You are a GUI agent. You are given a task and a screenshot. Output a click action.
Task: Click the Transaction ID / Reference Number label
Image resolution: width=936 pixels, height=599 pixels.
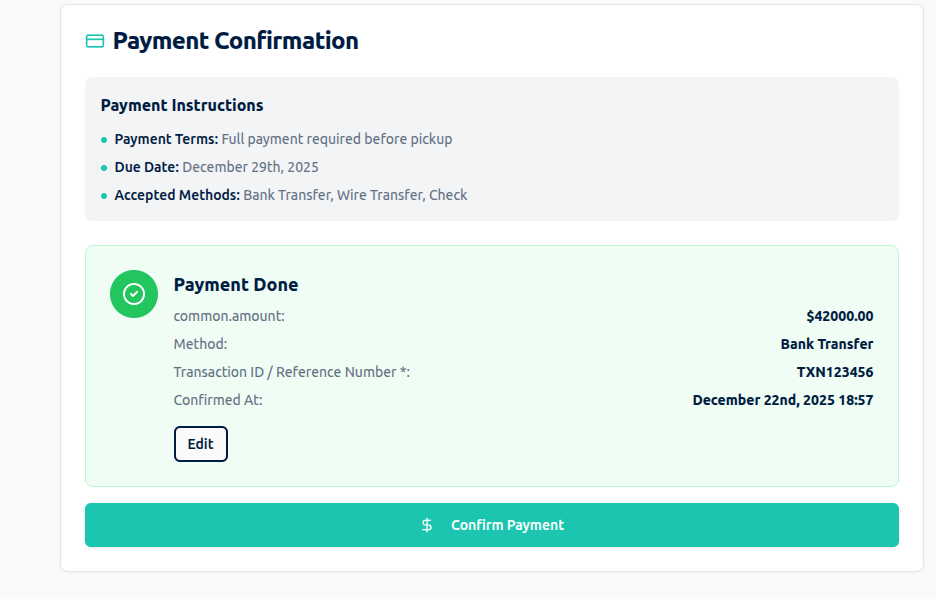[291, 372]
